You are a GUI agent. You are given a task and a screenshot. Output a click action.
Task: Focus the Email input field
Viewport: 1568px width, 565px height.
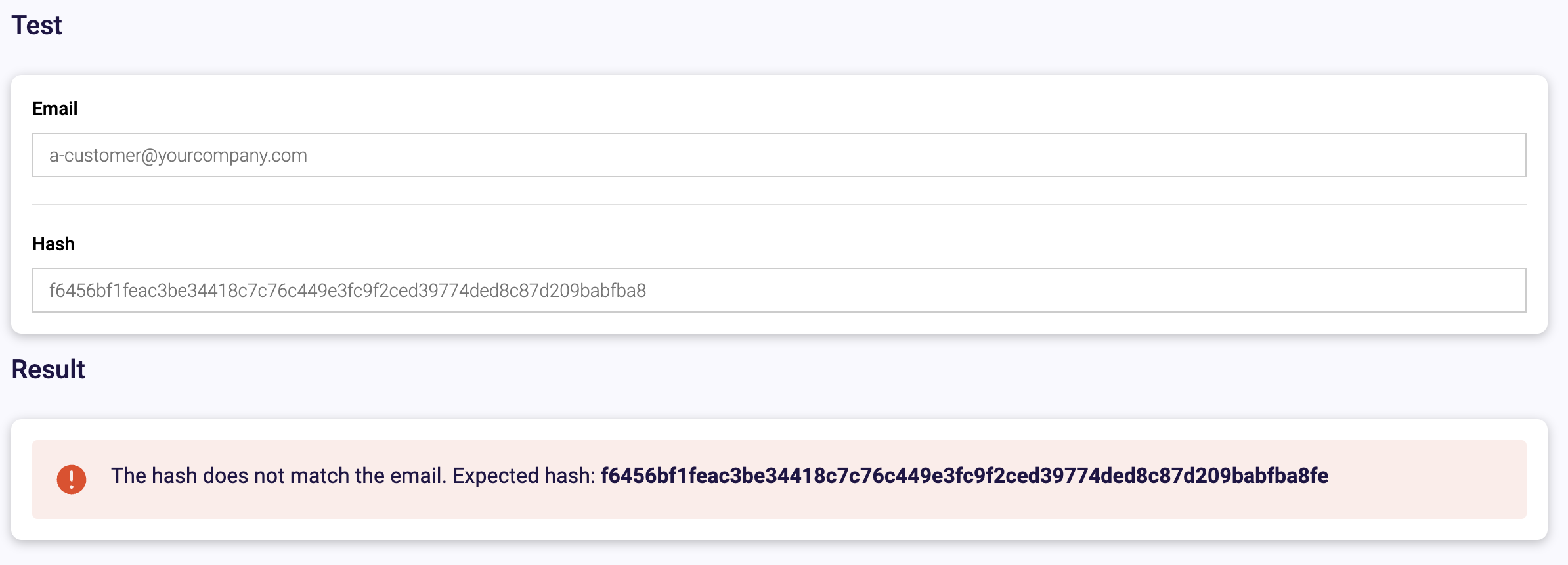[x=779, y=155]
